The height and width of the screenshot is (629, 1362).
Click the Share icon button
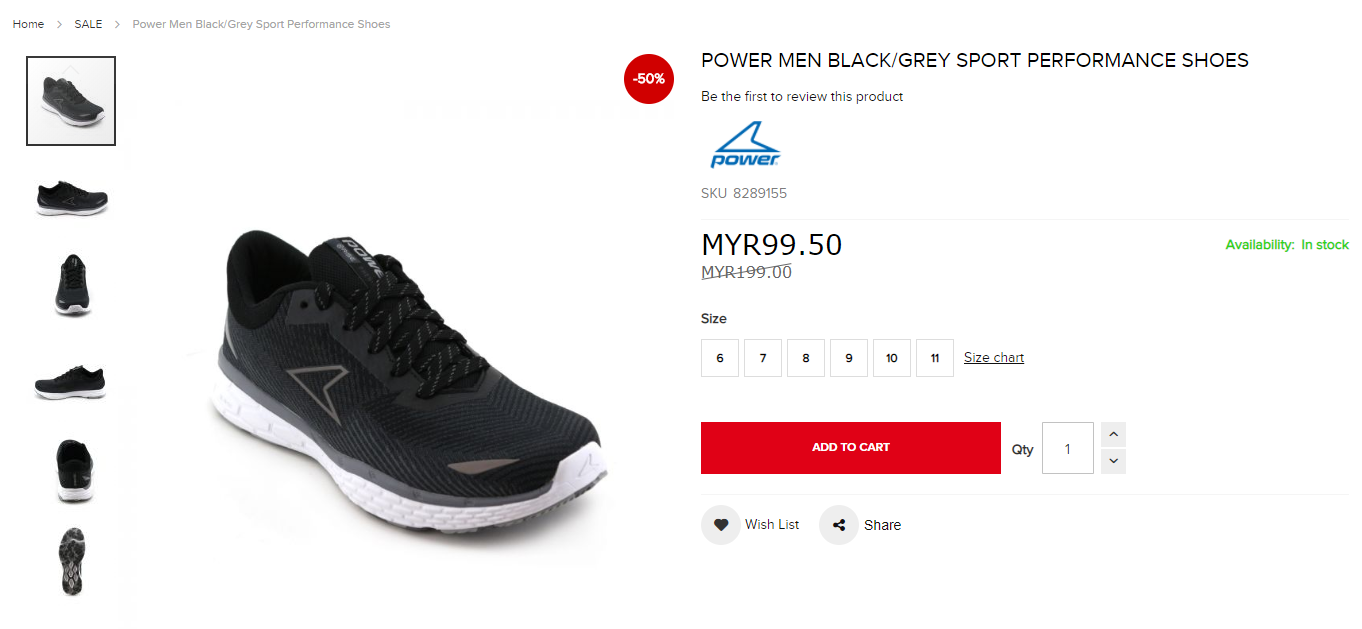pyautogui.click(x=838, y=525)
